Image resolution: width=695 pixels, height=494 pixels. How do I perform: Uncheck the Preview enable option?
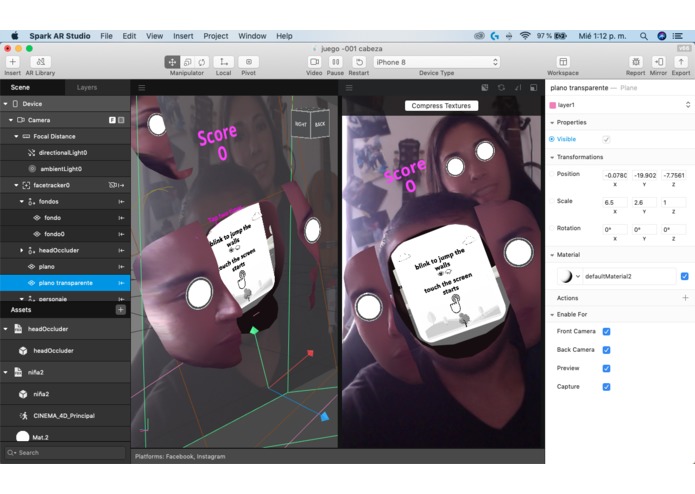point(606,368)
